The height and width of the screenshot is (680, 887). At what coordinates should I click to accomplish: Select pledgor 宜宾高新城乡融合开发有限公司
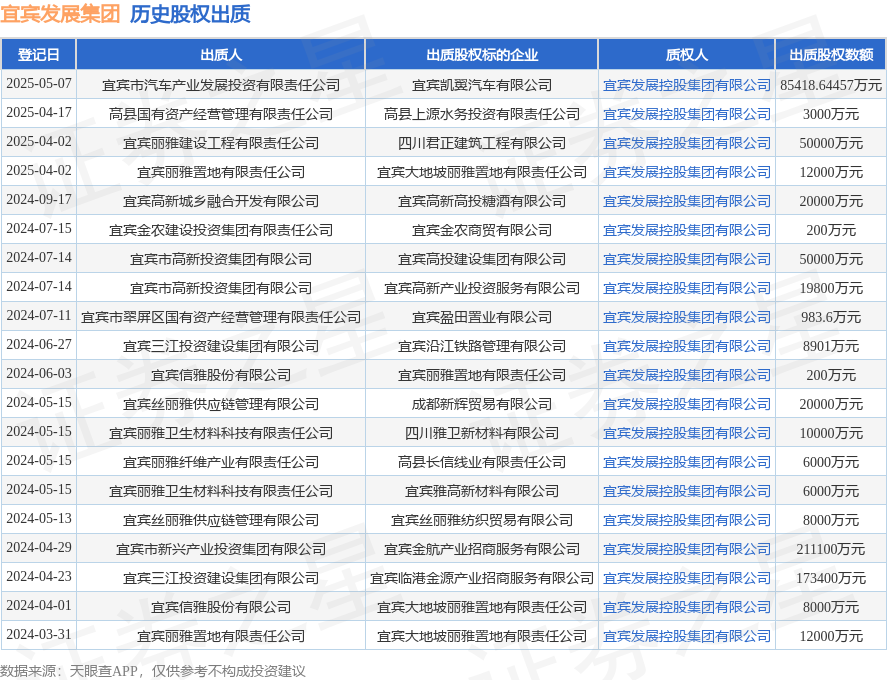pos(221,201)
